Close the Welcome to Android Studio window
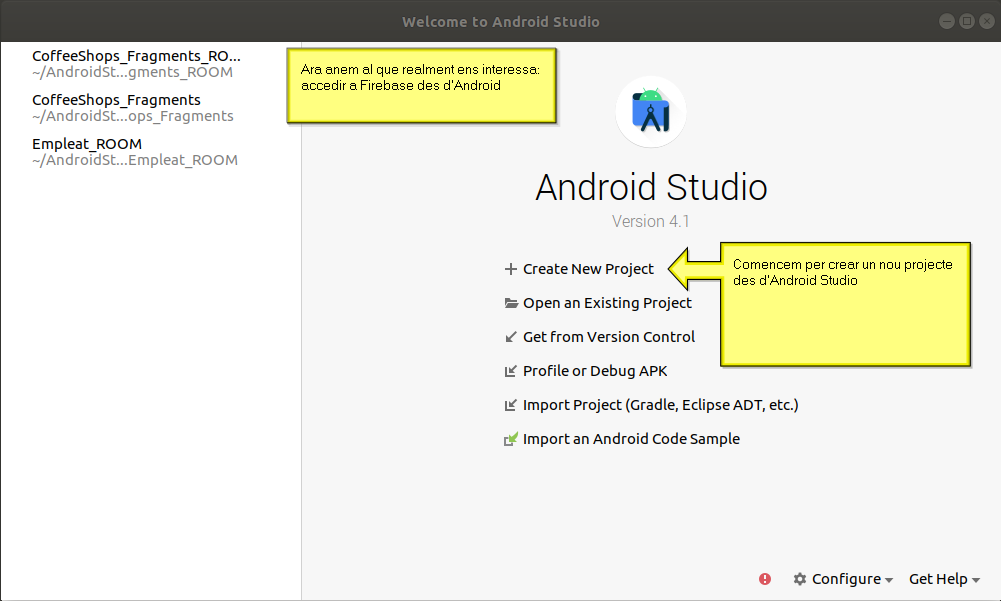The image size is (1001, 601). tap(987, 21)
